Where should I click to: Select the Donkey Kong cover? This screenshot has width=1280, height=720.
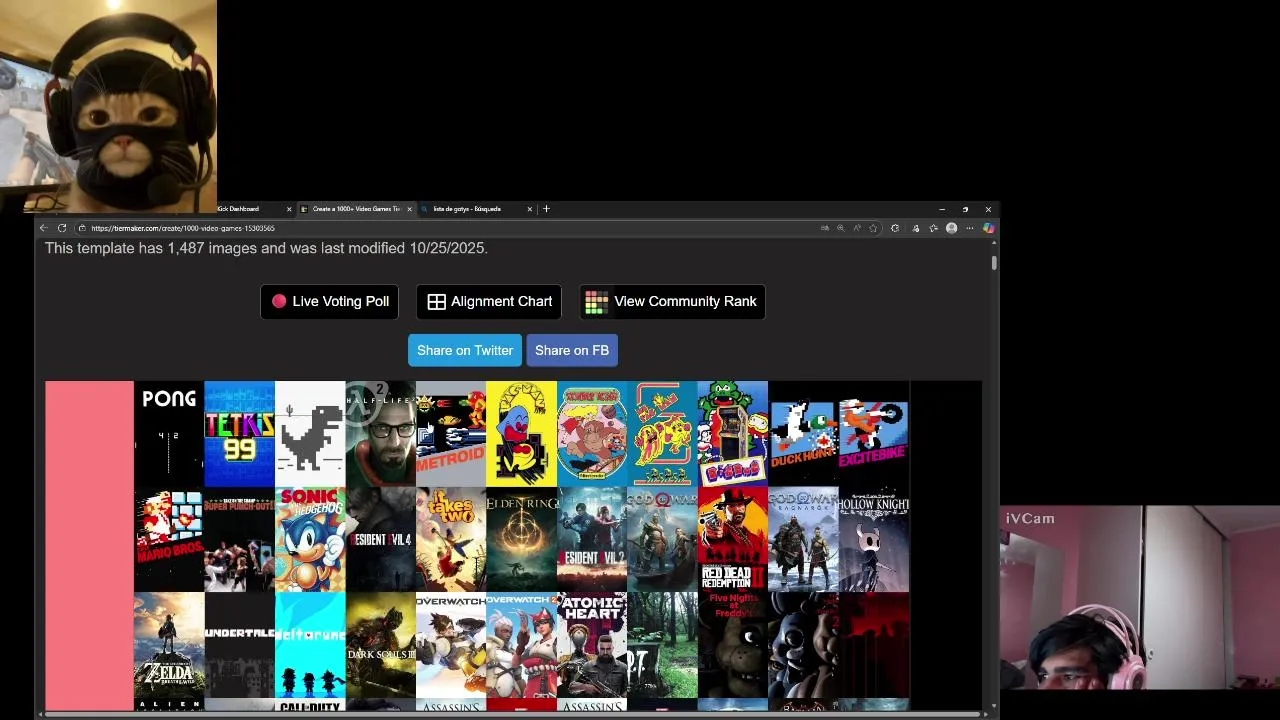(592, 433)
